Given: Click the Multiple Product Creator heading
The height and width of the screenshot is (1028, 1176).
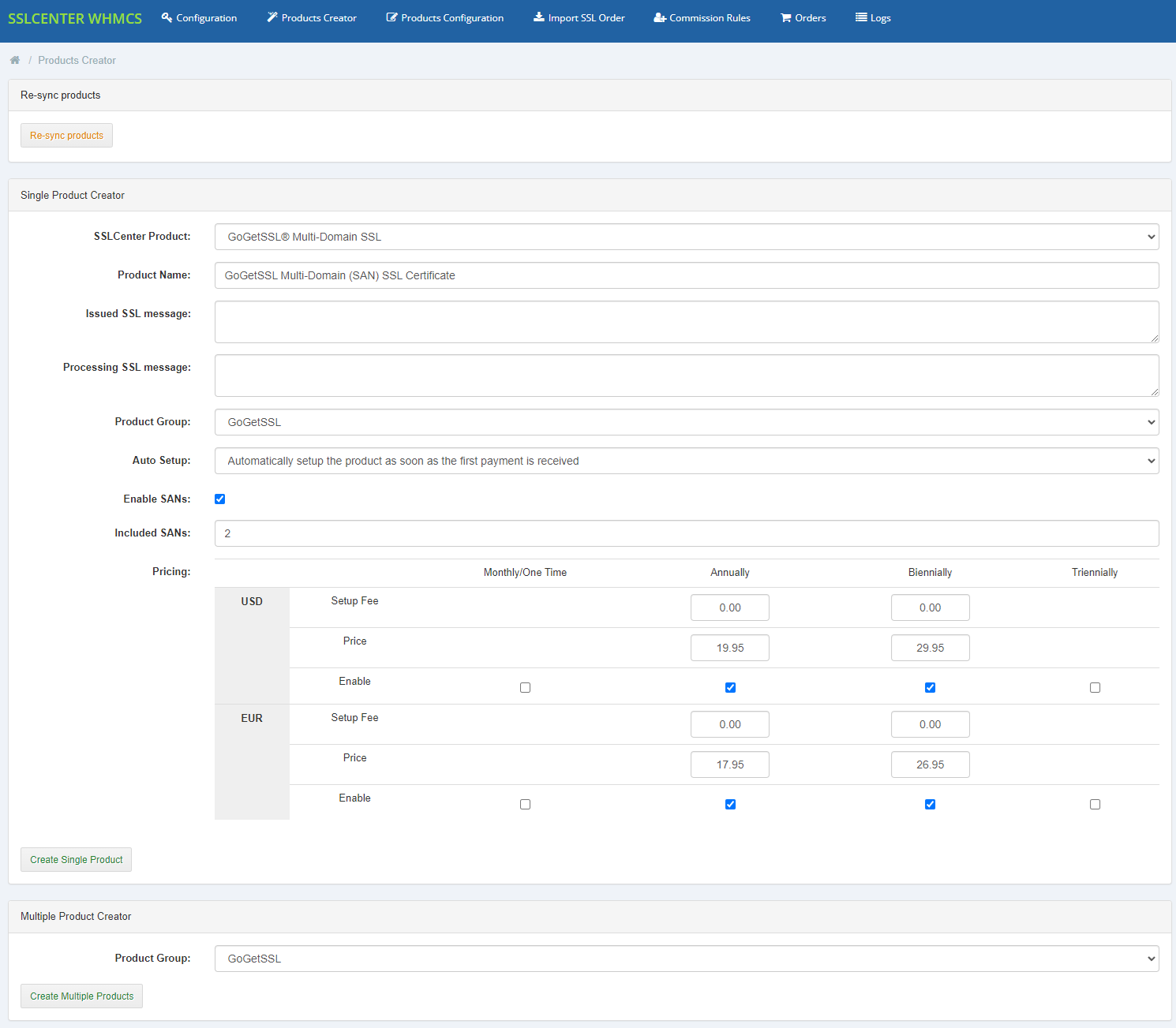Looking at the screenshot, I should point(76,916).
